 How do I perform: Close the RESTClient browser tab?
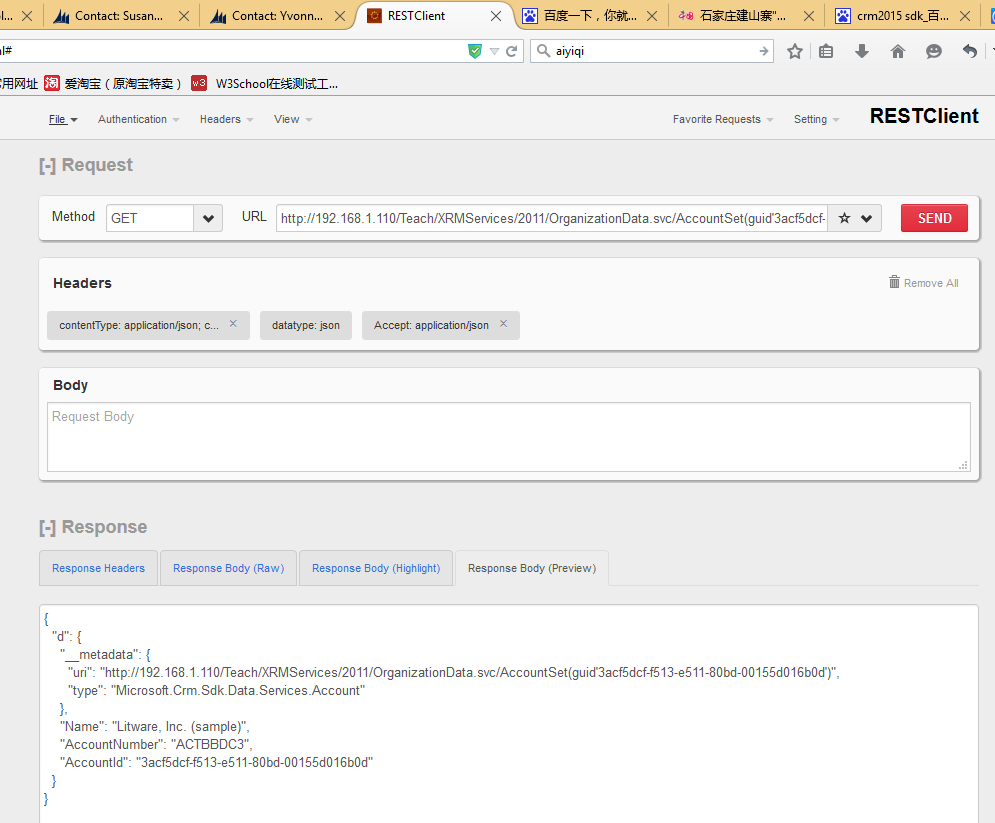[x=496, y=16]
